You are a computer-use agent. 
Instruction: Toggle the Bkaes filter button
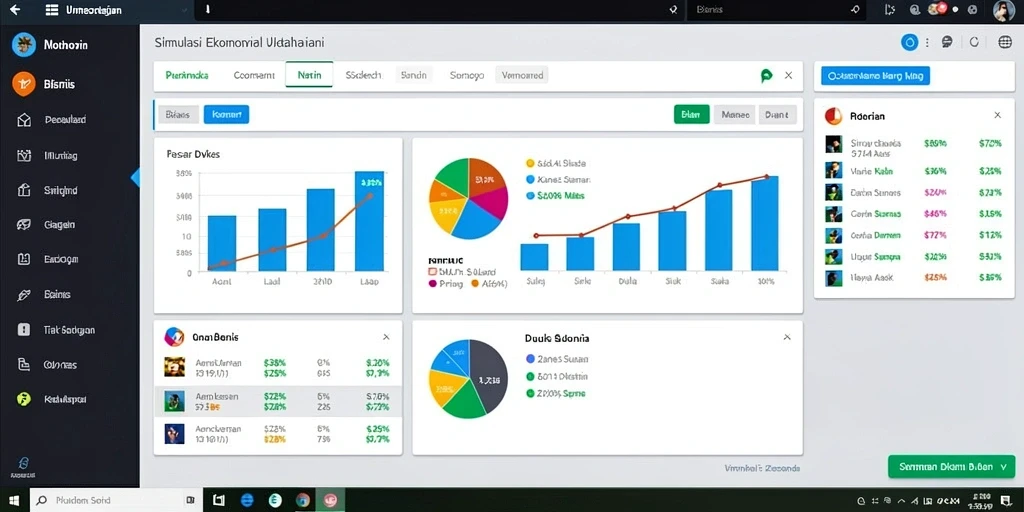tap(178, 114)
